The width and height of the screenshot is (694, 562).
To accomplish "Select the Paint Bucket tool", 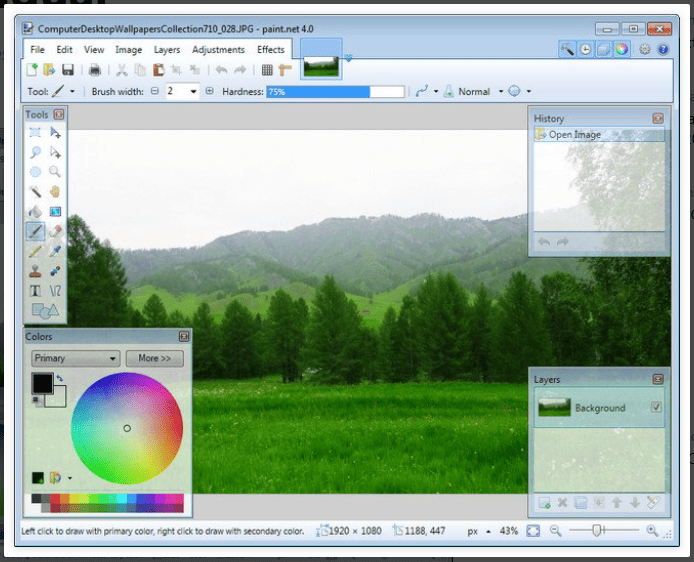I will 35,212.
